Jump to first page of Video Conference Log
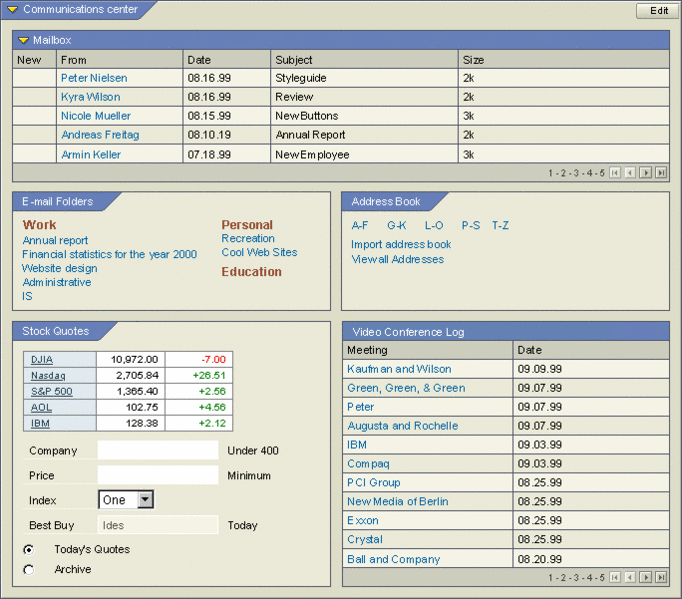Image resolution: width=682 pixels, height=599 pixels. (615, 577)
